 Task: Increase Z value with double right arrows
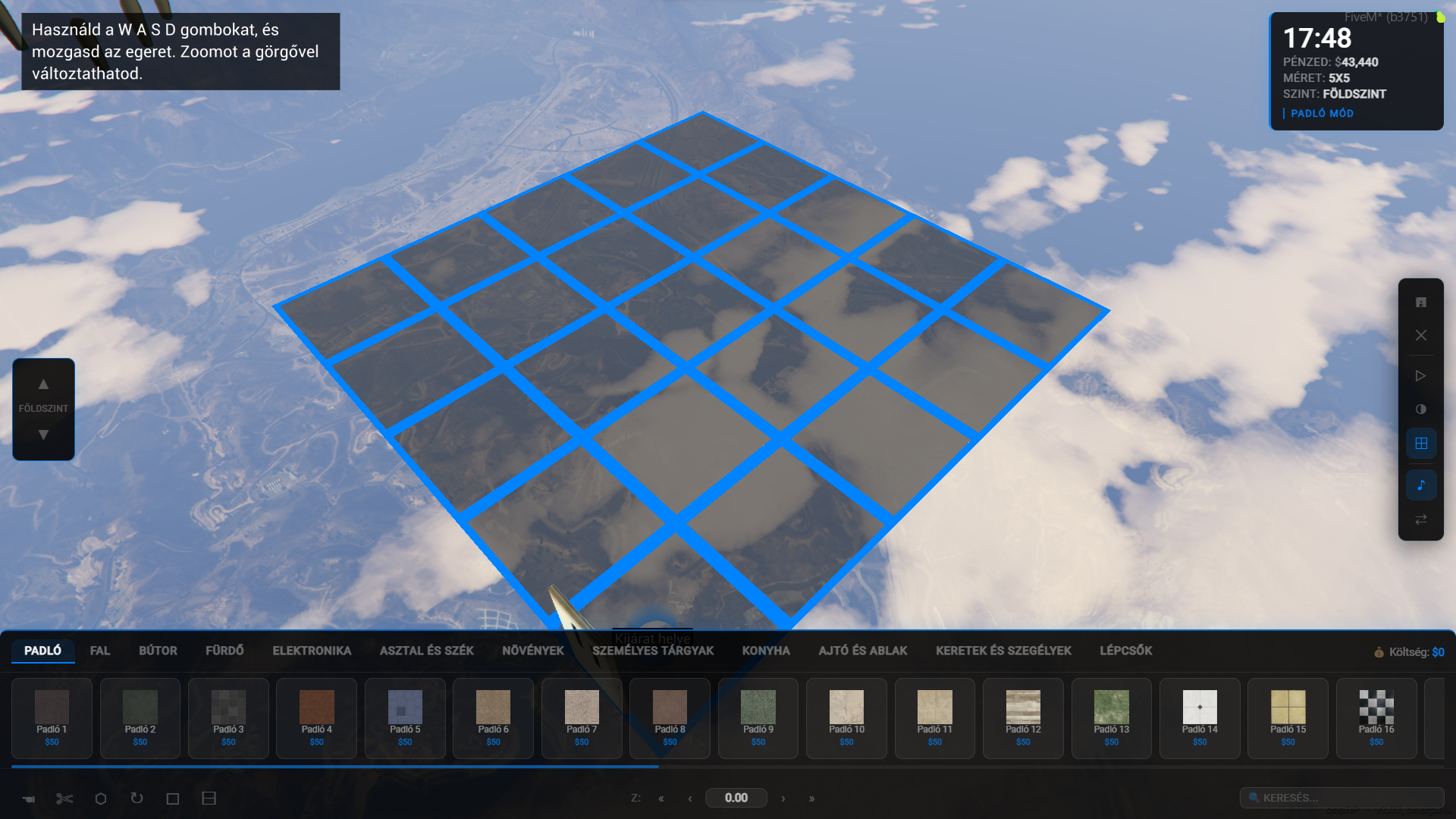click(811, 798)
